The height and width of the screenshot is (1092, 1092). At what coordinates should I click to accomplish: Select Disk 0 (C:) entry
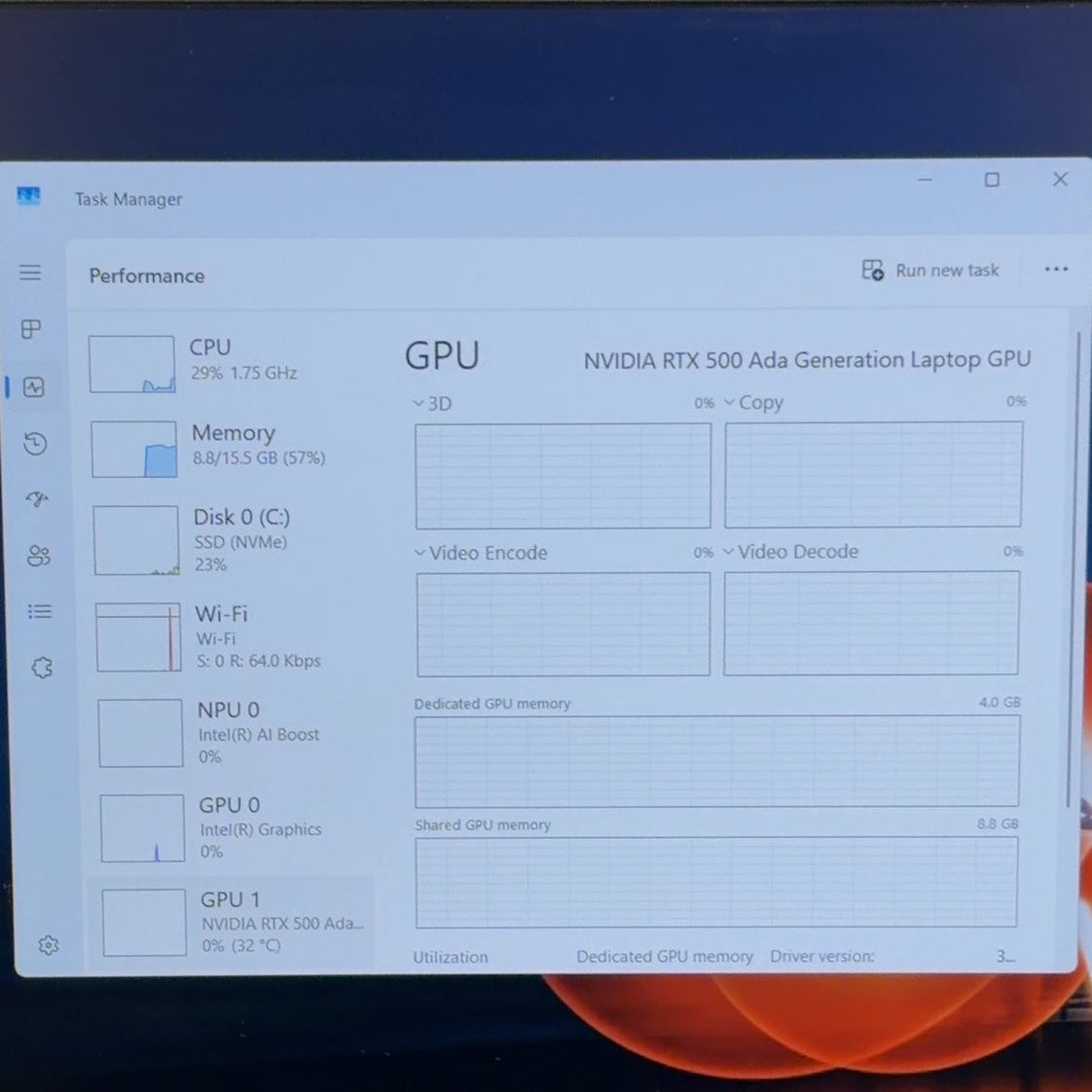pos(232,540)
